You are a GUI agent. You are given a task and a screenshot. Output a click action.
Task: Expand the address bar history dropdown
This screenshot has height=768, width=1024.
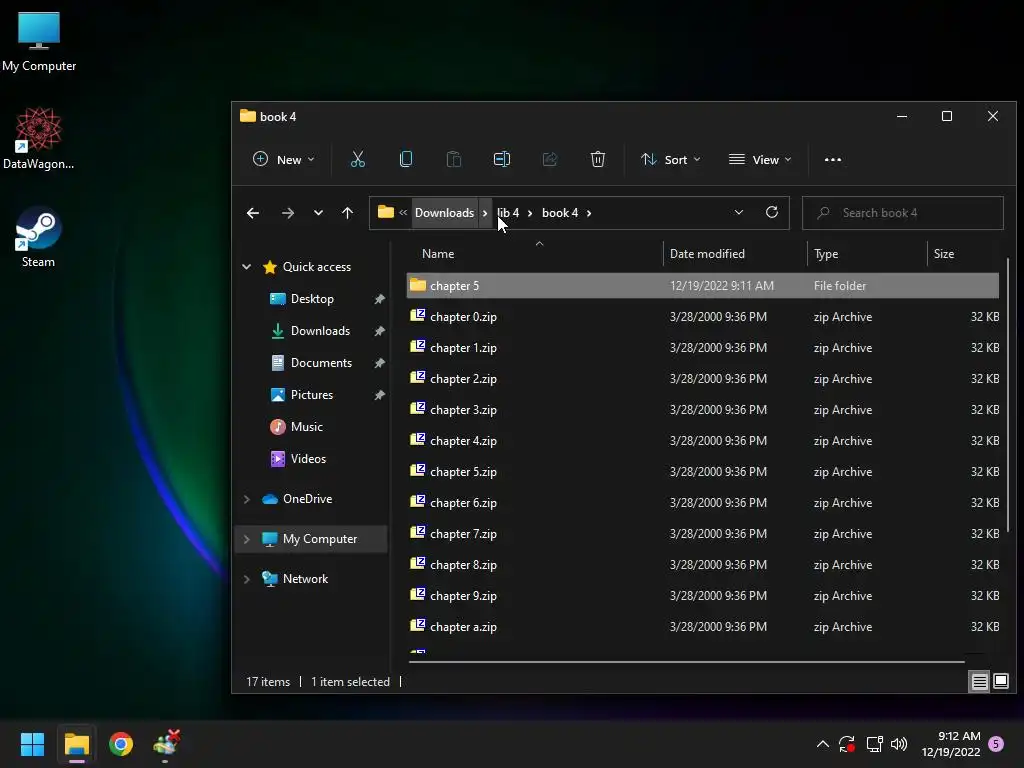[x=739, y=212]
